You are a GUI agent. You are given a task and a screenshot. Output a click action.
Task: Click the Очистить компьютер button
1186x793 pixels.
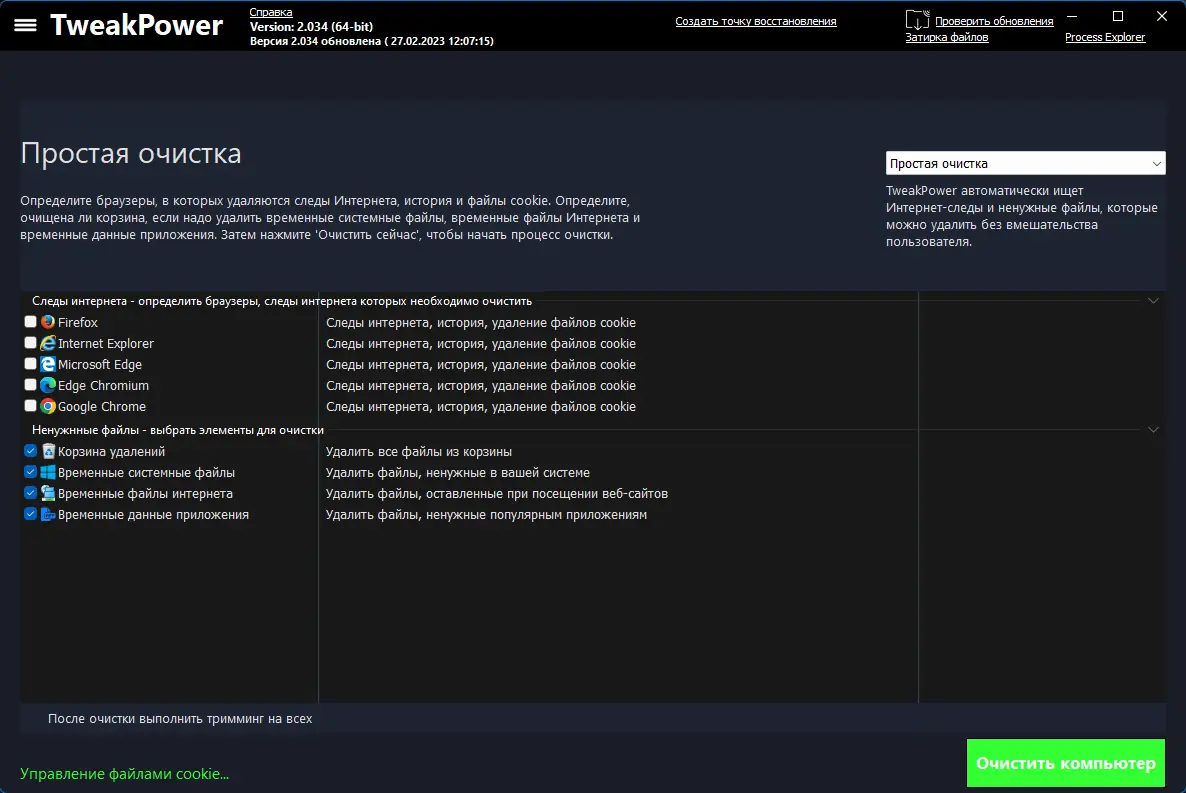[x=1065, y=763]
